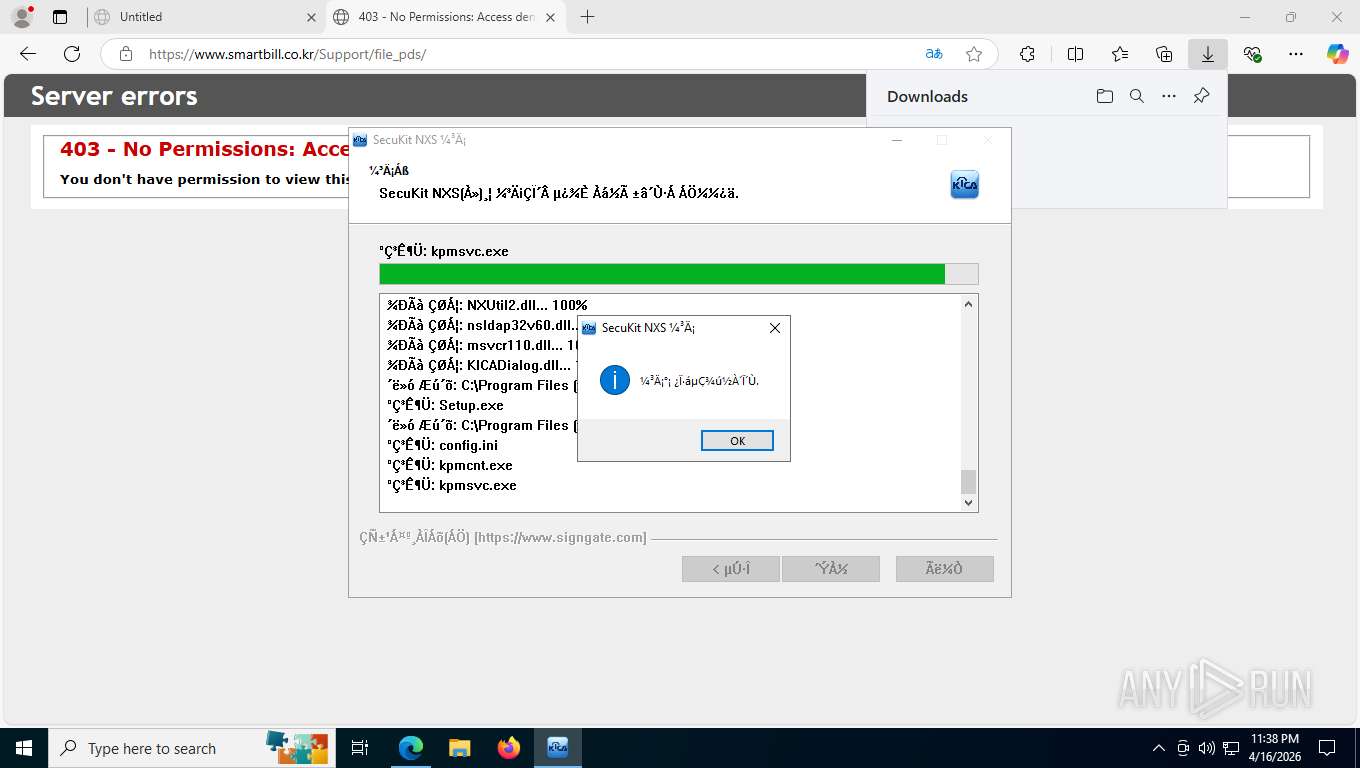Select 'KICADialog.dll' log line
Viewport: 1360px width, 768px height.
click(x=482, y=365)
